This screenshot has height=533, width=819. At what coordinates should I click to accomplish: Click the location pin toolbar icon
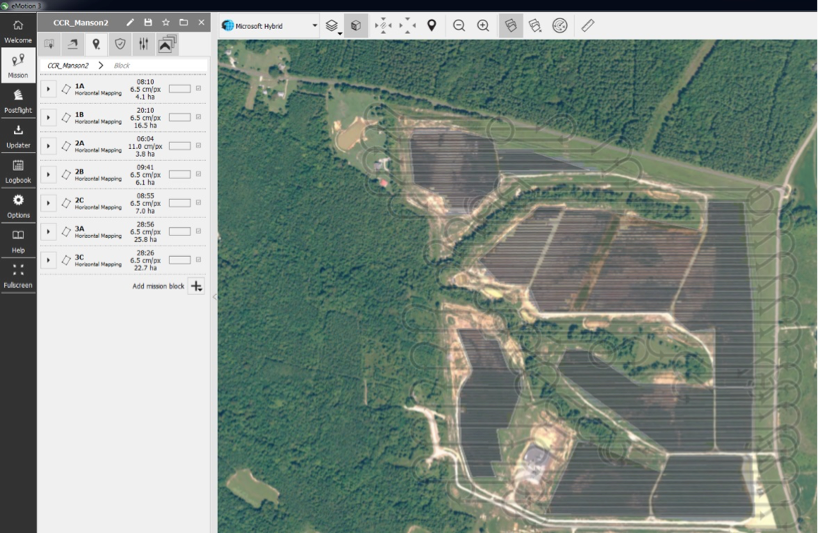(x=431, y=26)
